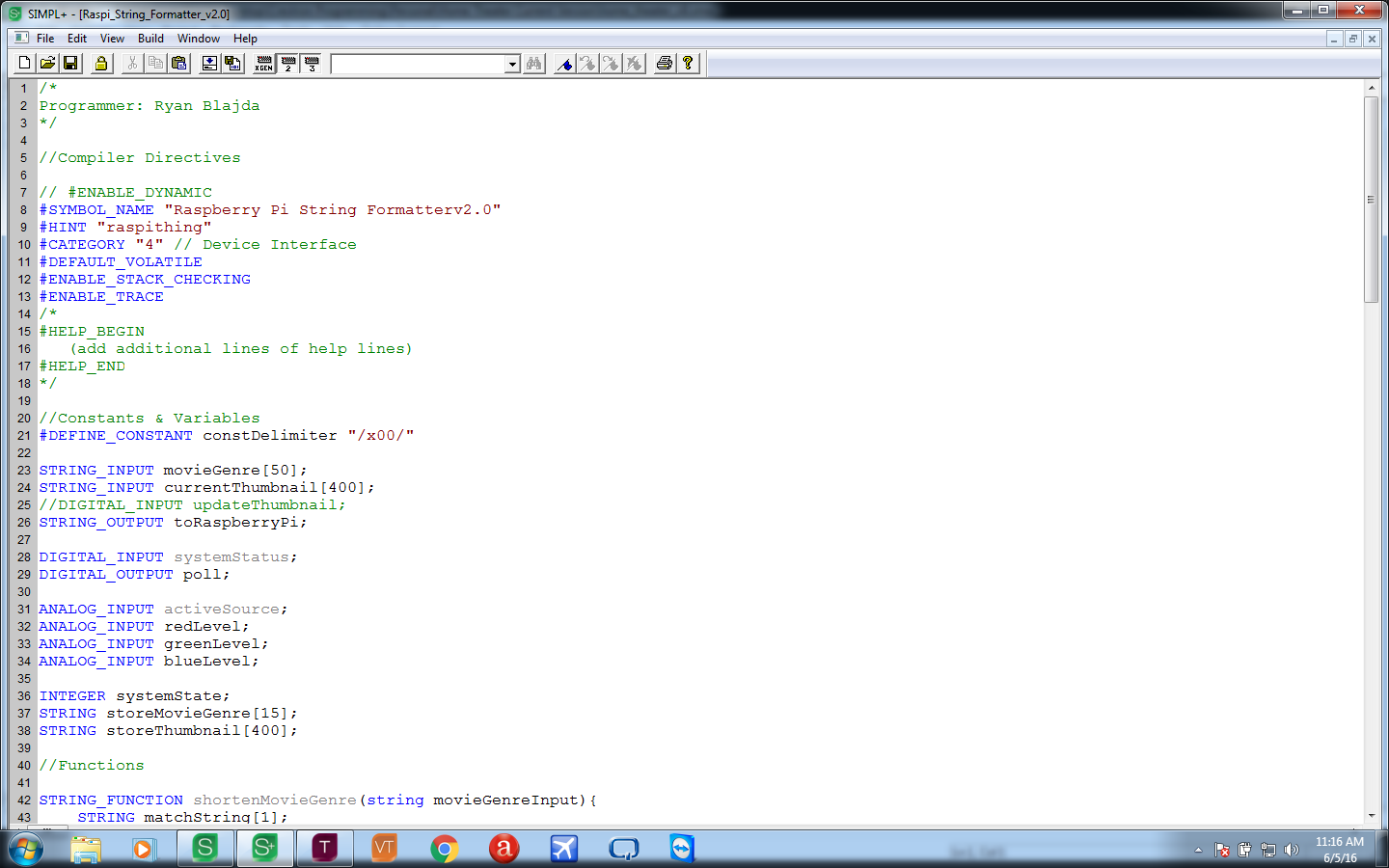
Task: Click the search text combo box
Action: coord(419,64)
